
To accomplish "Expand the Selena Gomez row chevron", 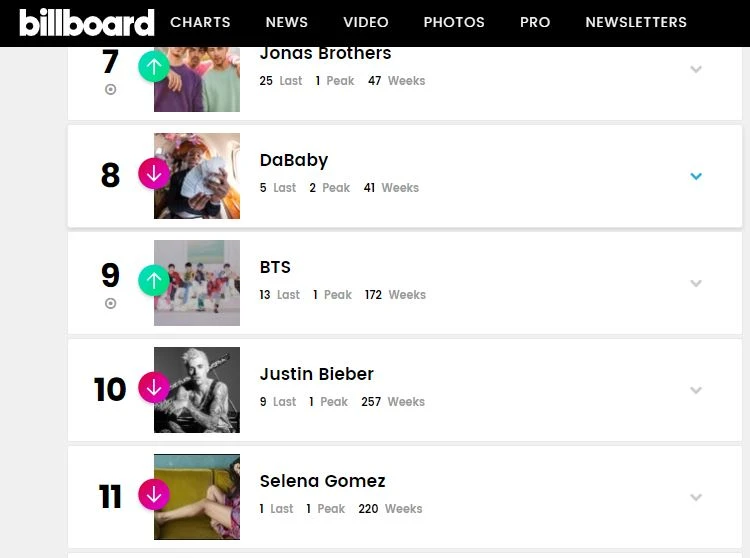I will 696,497.
